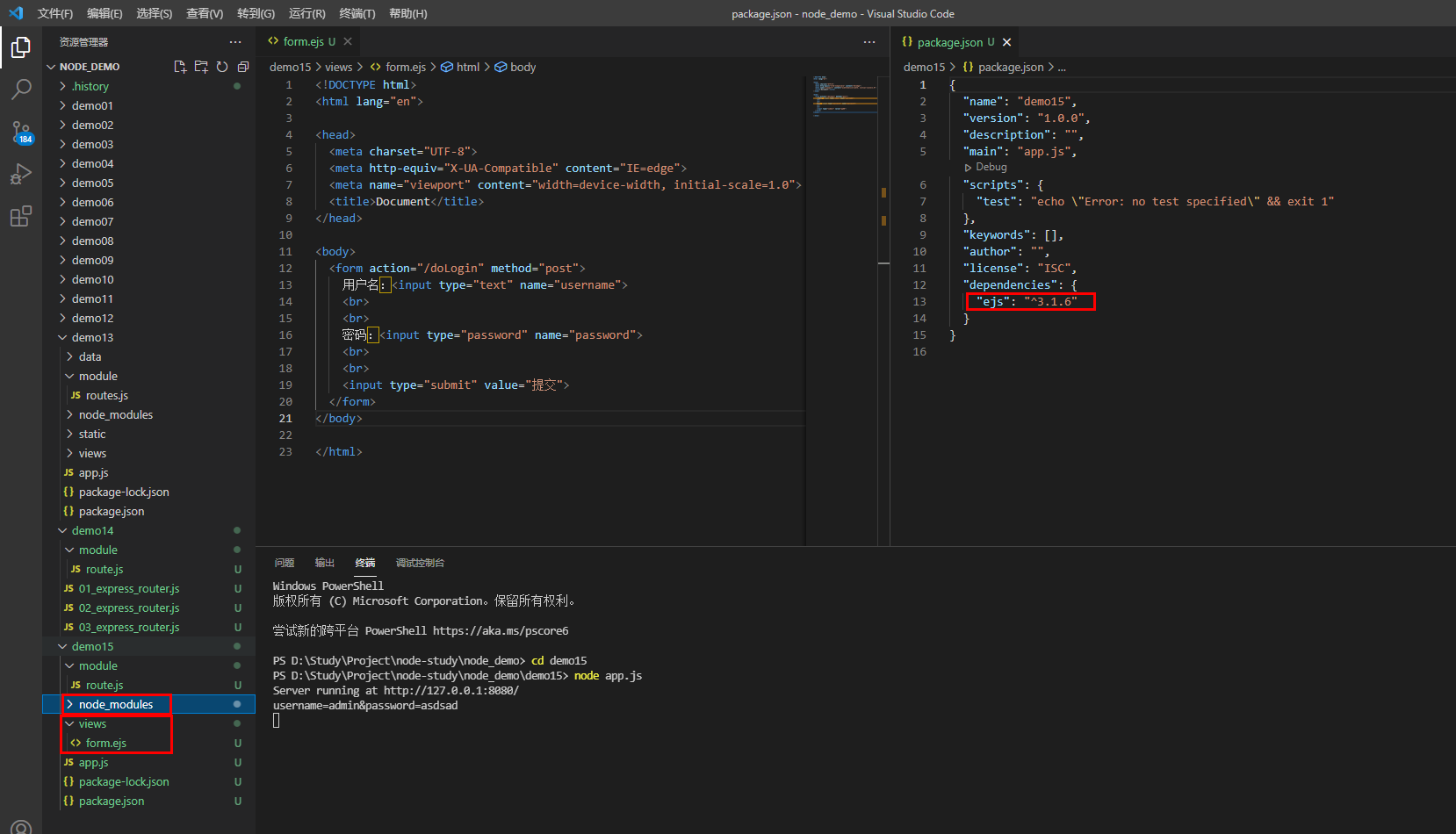Image resolution: width=1456 pixels, height=834 pixels.
Task: Close the form.ejs tab
Action: pos(348,41)
